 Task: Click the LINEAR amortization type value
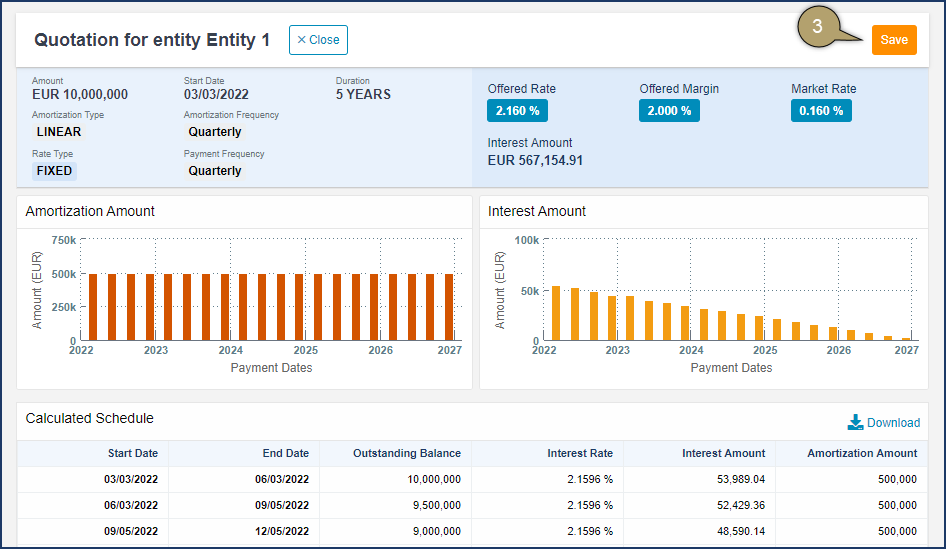click(59, 132)
